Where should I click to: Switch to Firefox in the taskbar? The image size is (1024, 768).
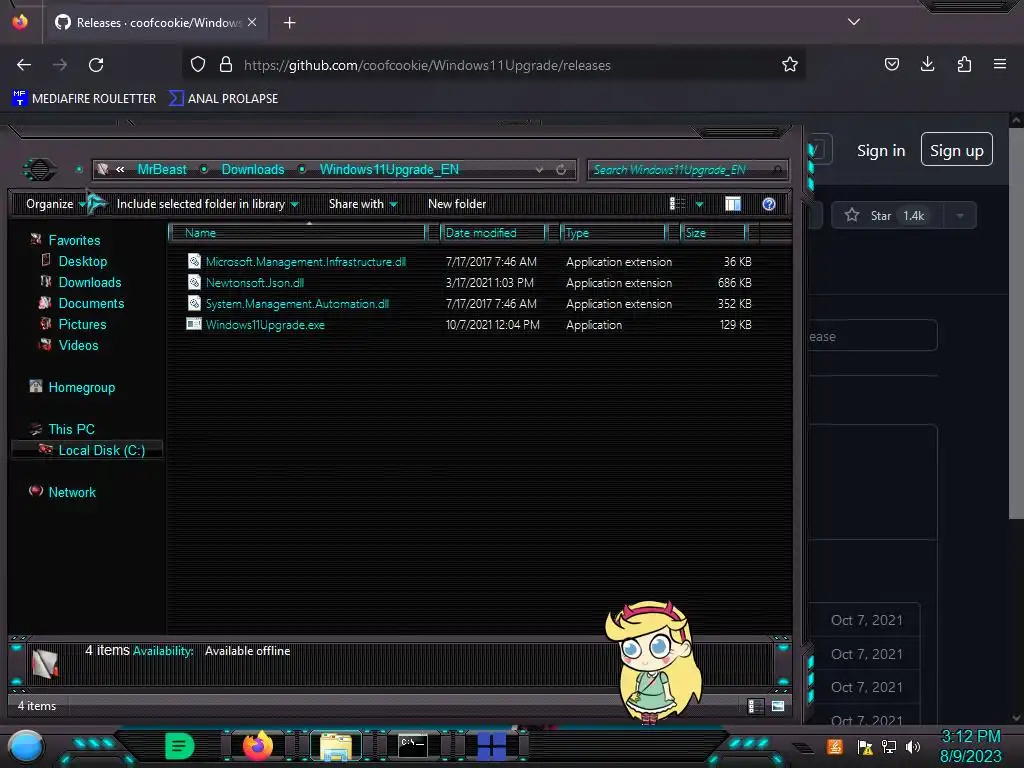[x=258, y=746]
